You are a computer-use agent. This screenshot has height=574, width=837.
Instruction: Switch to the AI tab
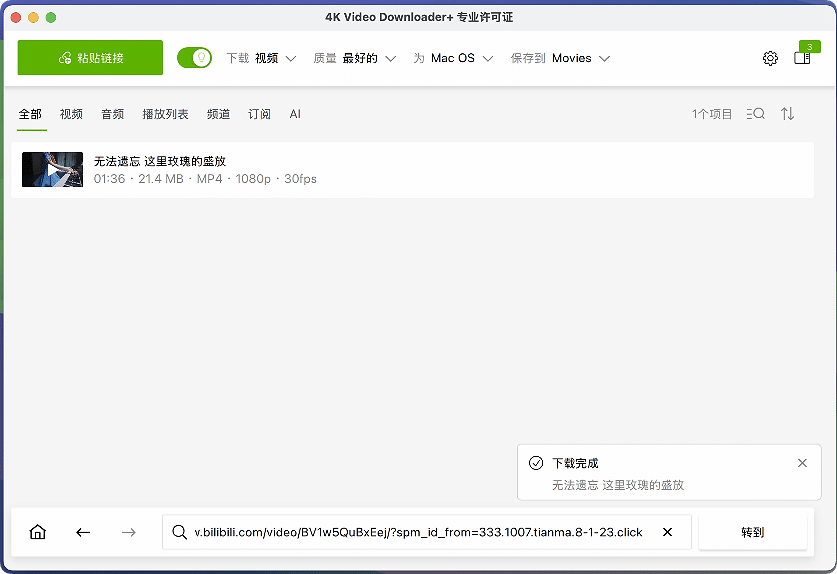point(295,114)
